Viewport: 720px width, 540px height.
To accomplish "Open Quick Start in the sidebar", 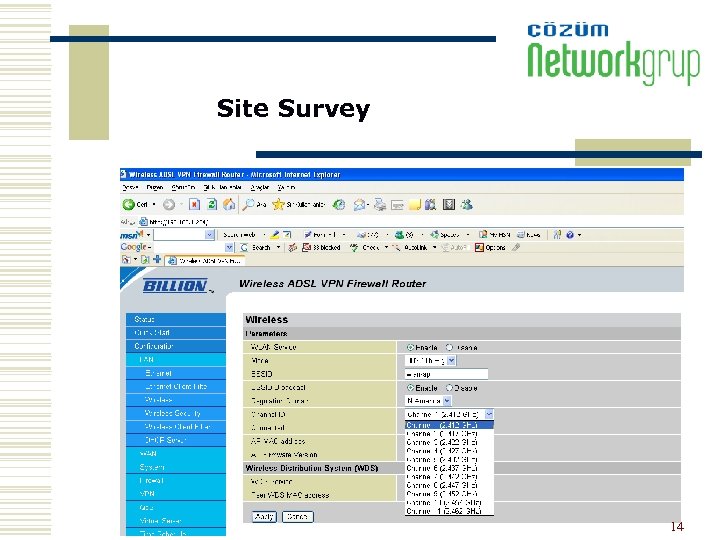I will pos(176,332).
